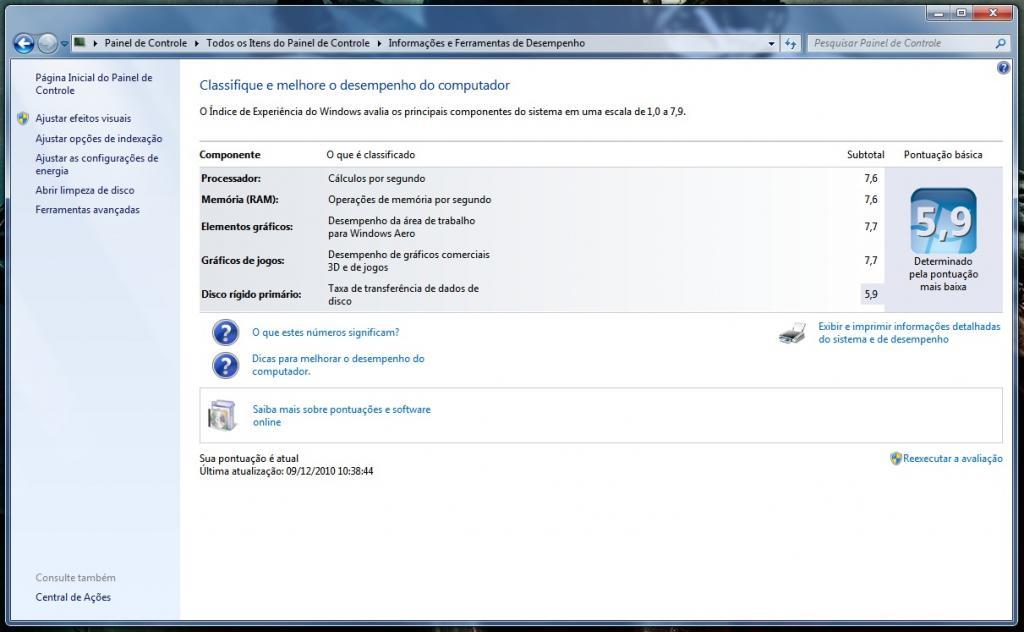Click question icon beside 'Dicas para melhorar'

pyautogui.click(x=225, y=365)
